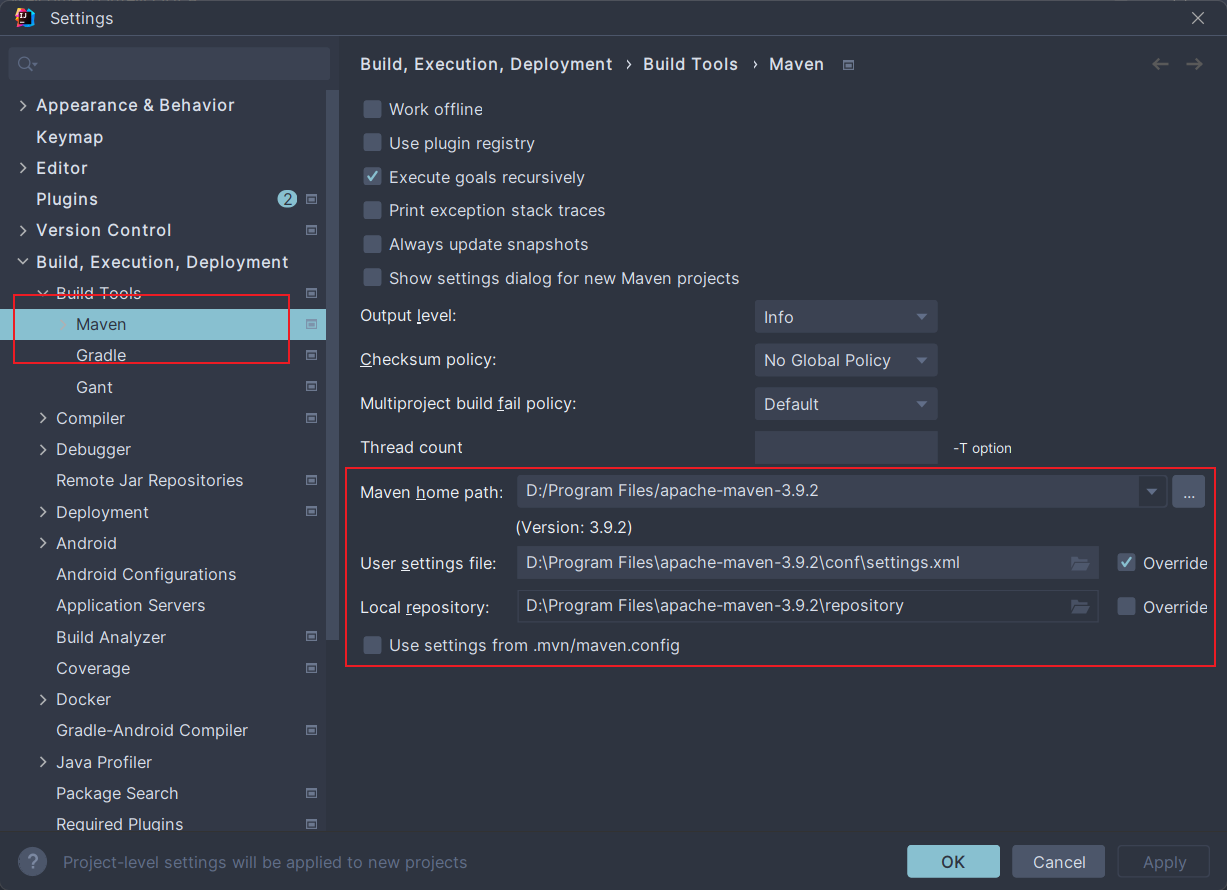Open the Keymap settings page
The width and height of the screenshot is (1227, 890).
pos(70,137)
